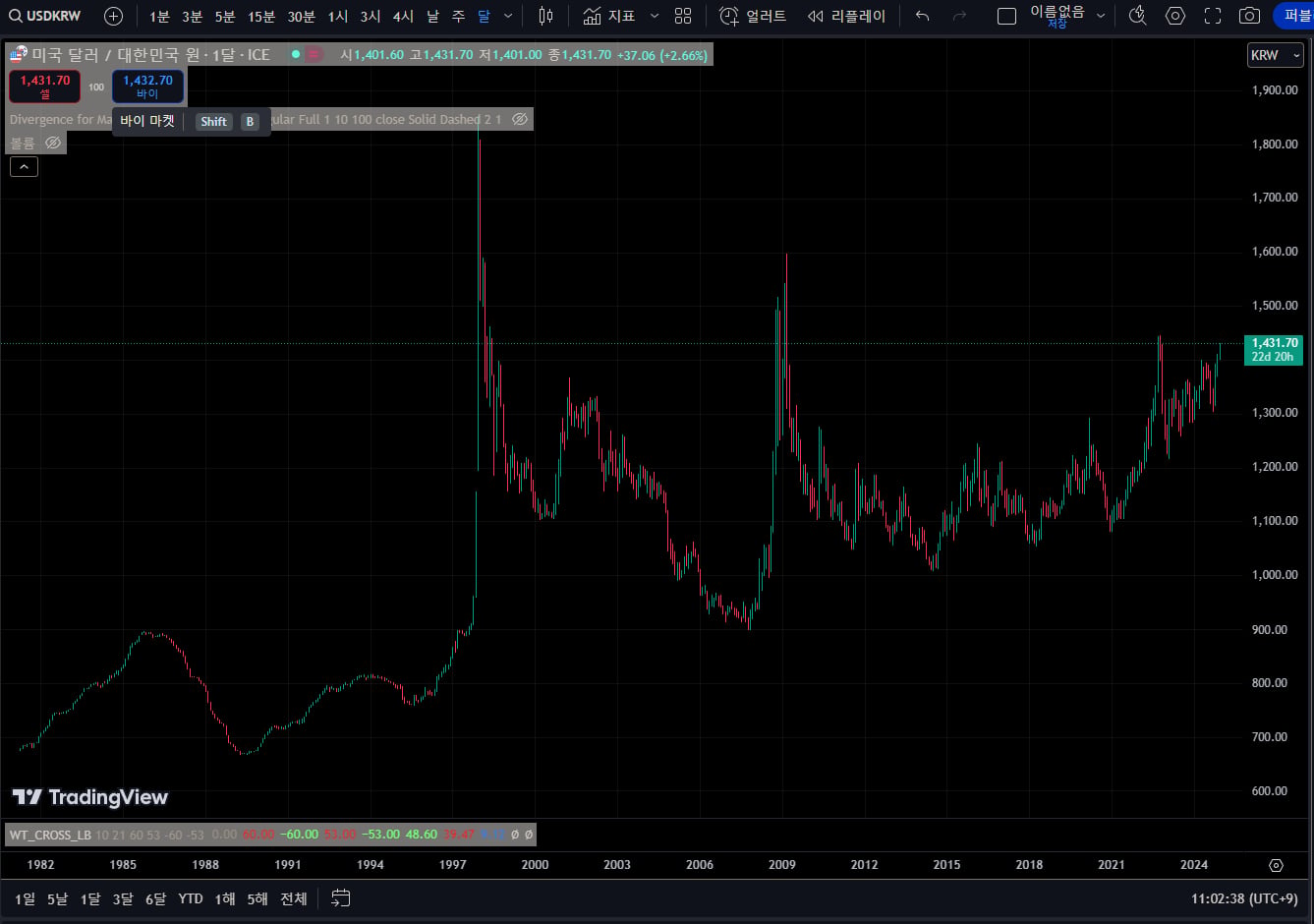Image resolution: width=1314 pixels, height=924 pixels.
Task: Select the 15분 time interval
Action: pyautogui.click(x=261, y=16)
